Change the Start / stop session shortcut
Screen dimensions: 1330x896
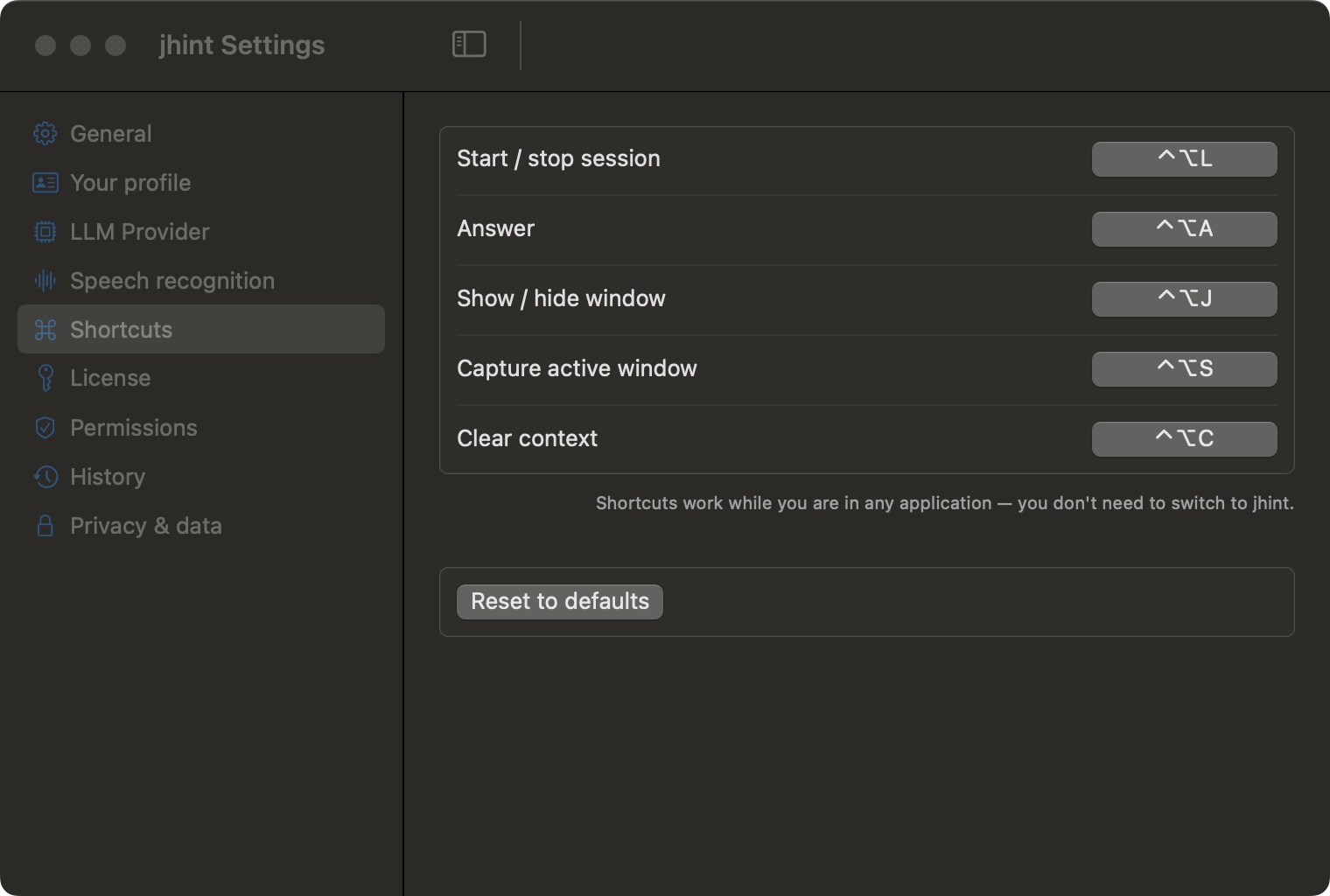point(1184,159)
